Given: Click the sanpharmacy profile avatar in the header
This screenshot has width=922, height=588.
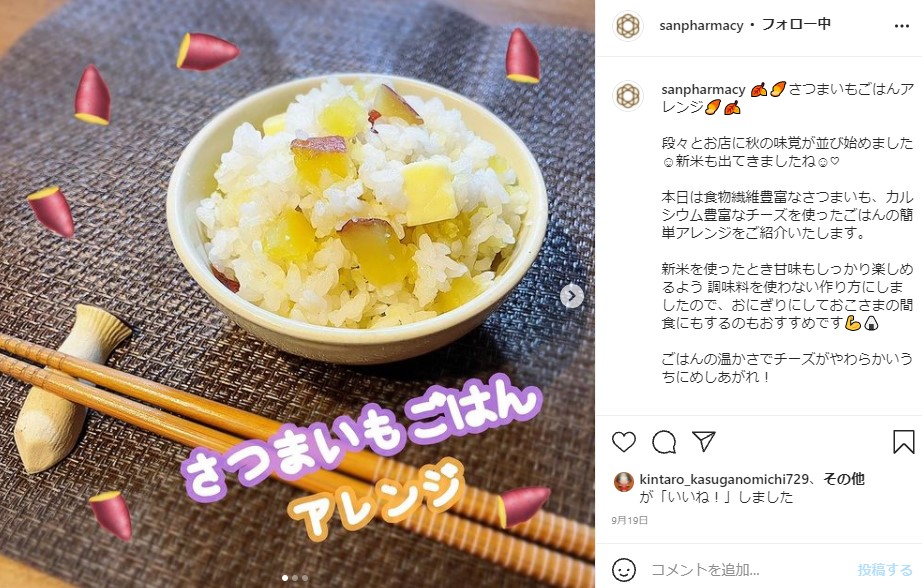Looking at the screenshot, I should pyautogui.click(x=627, y=26).
